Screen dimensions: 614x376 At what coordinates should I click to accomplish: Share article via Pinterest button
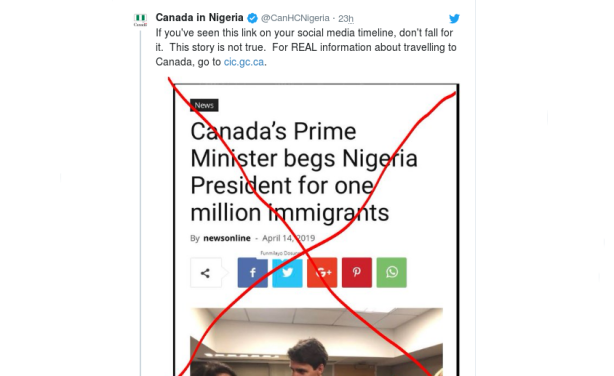coord(357,273)
